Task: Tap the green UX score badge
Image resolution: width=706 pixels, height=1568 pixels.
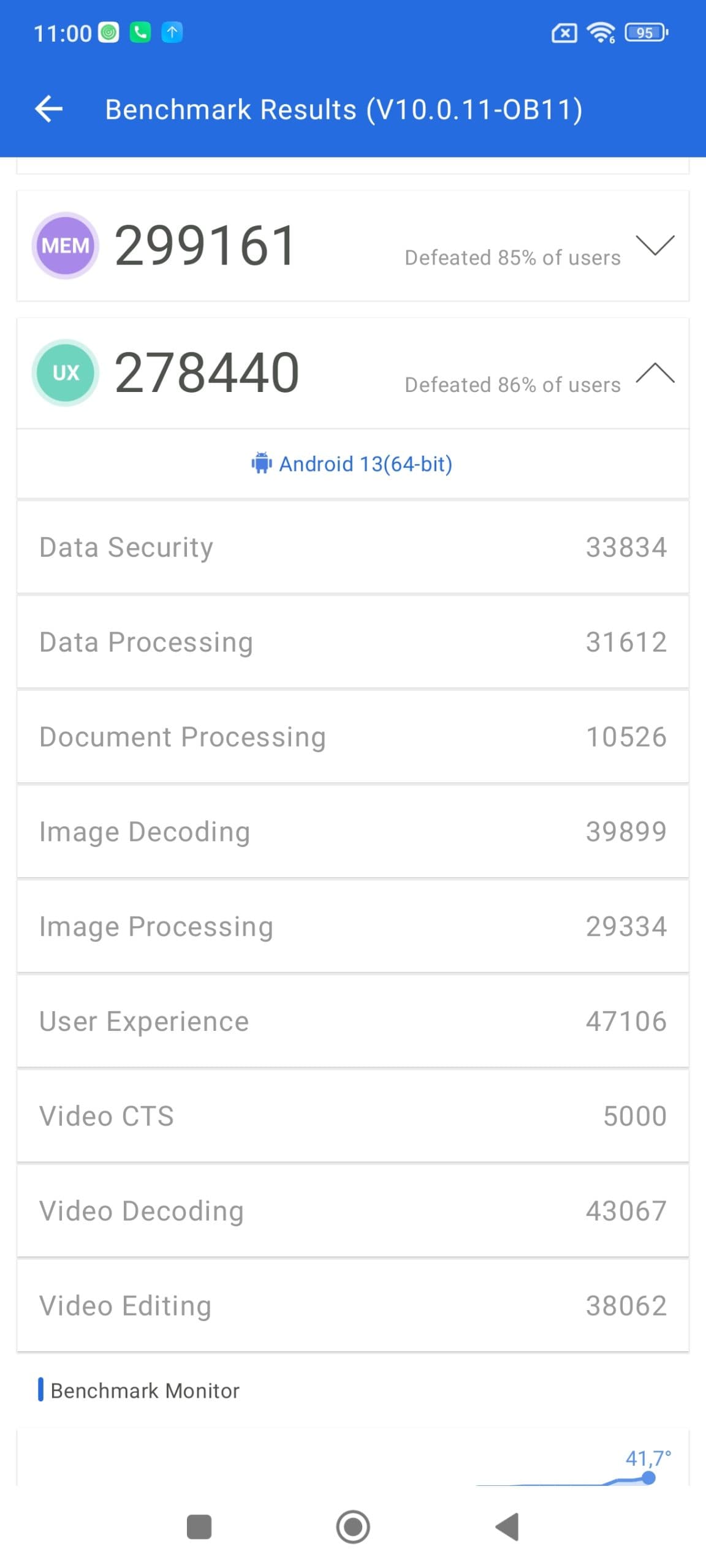Action: coord(65,372)
